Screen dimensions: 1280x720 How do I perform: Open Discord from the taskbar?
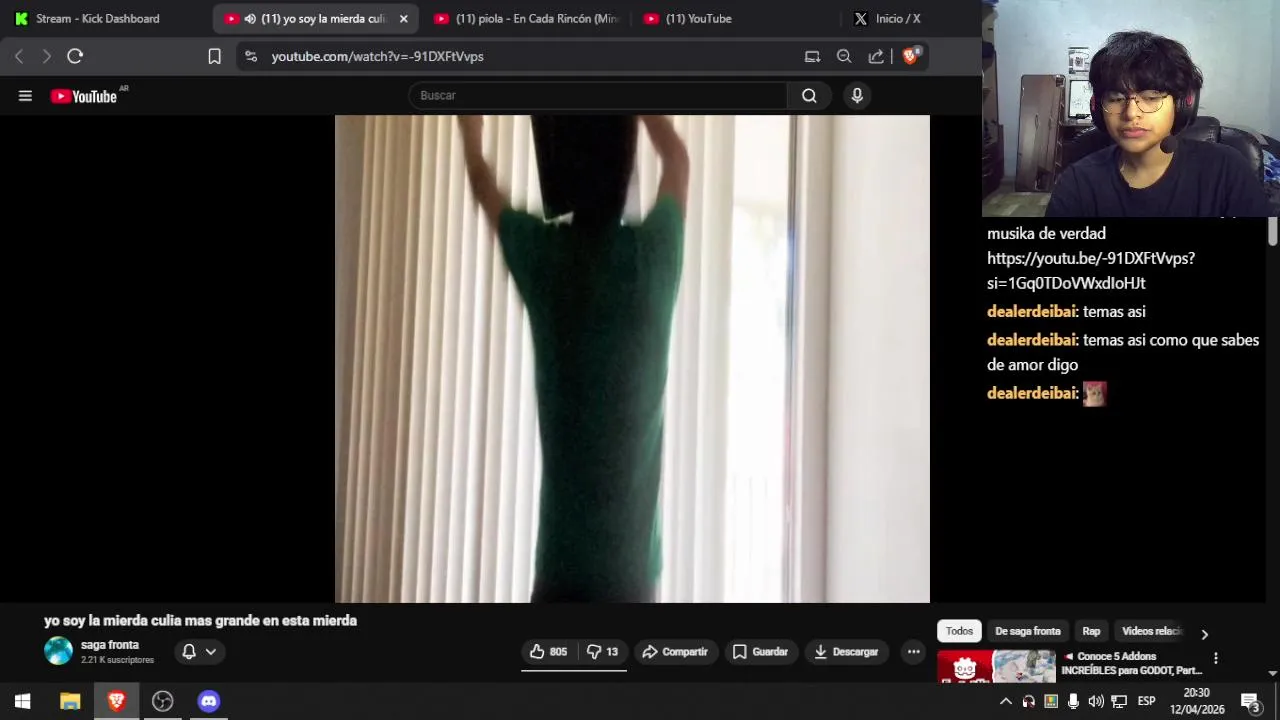(208, 701)
